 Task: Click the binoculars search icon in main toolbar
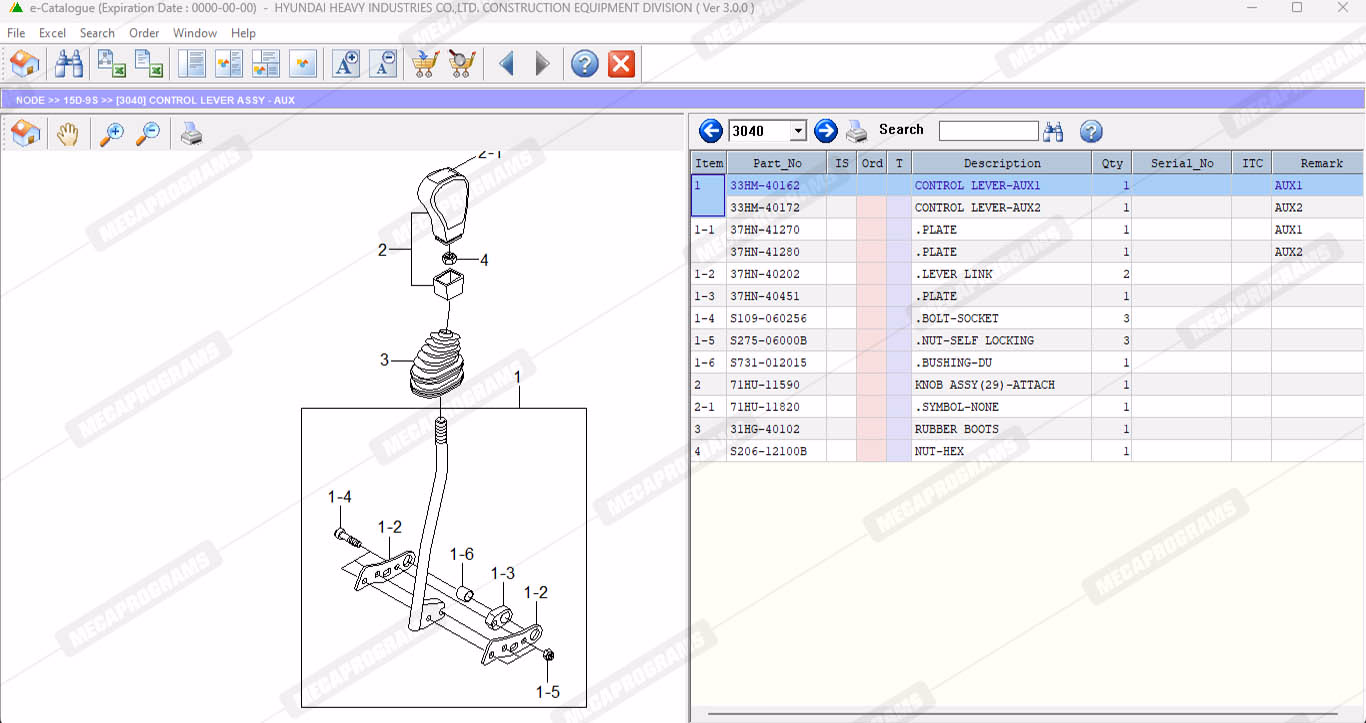69,65
